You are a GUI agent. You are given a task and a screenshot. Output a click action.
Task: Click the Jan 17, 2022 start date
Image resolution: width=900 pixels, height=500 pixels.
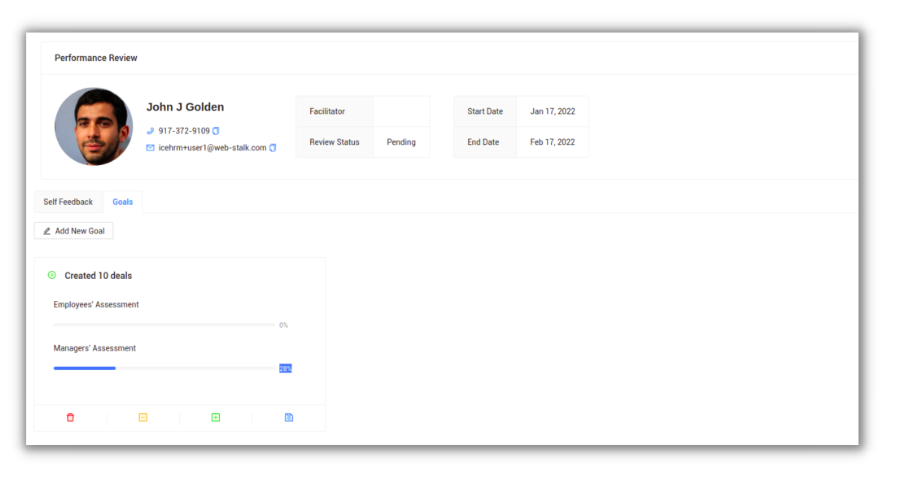pyautogui.click(x=552, y=111)
